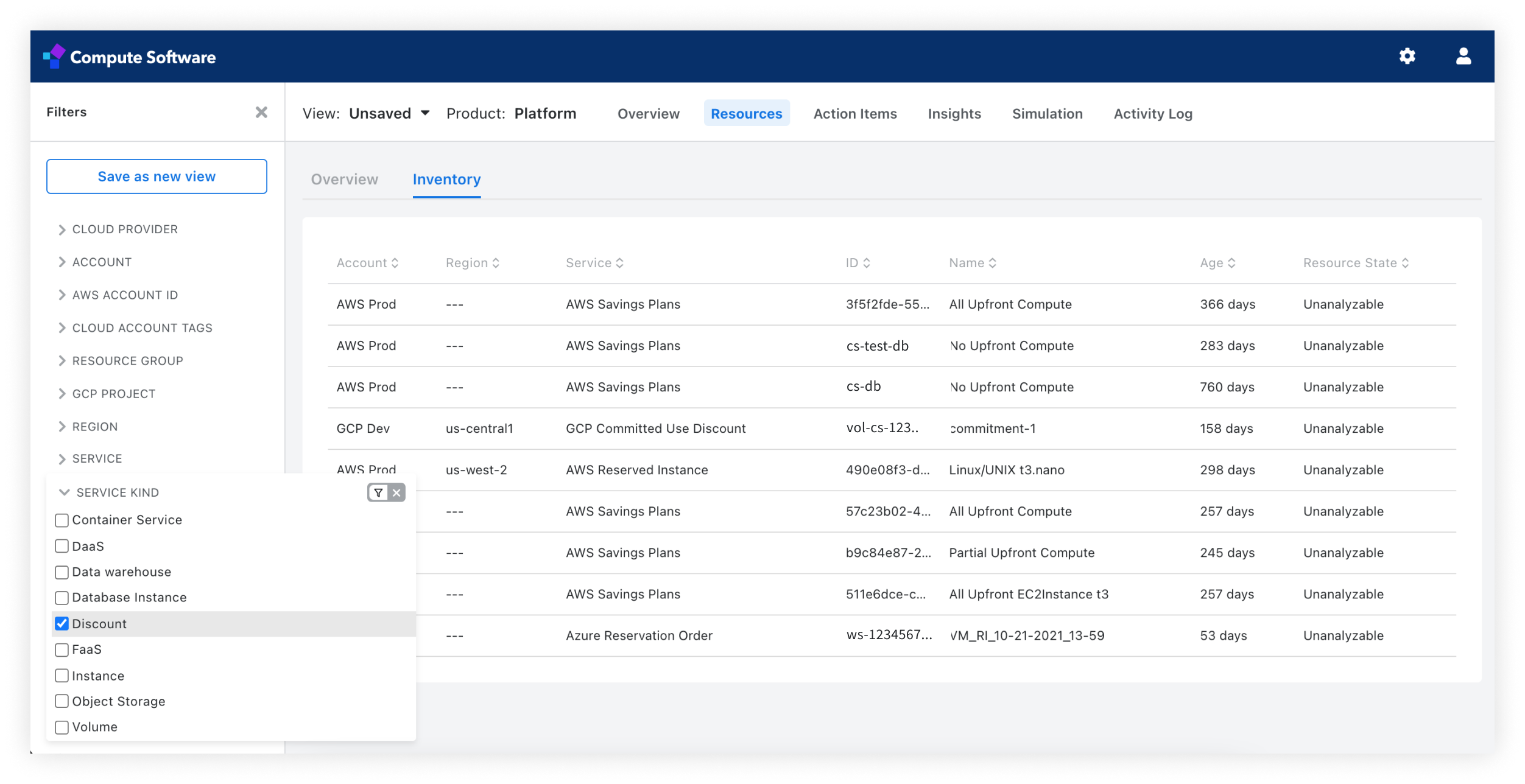Screen dimensions: 1525x784
Task: Click the us-west-2 region cell
Action: [476, 470]
